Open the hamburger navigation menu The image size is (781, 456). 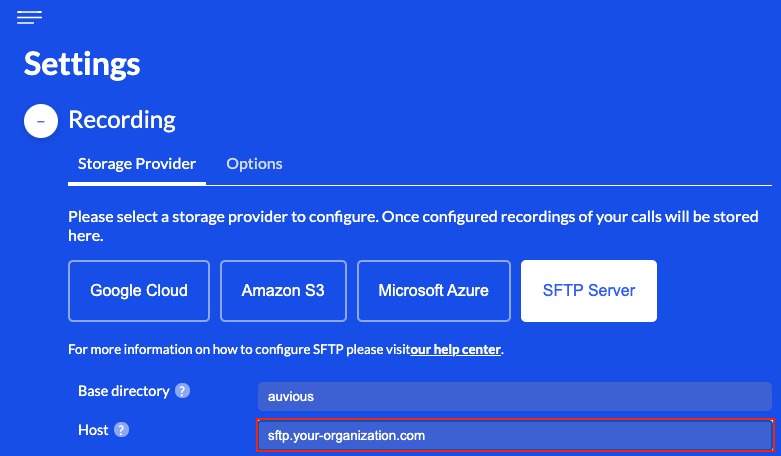point(29,17)
